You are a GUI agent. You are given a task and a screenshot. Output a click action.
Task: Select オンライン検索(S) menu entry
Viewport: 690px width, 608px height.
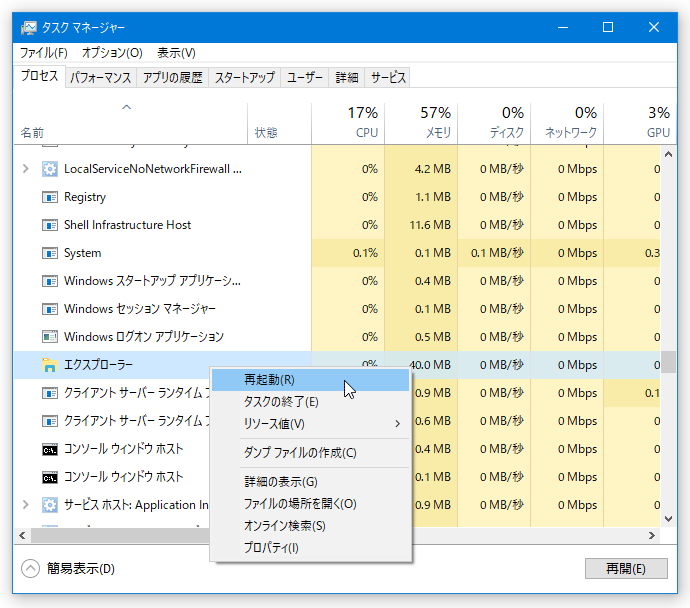[x=311, y=526]
